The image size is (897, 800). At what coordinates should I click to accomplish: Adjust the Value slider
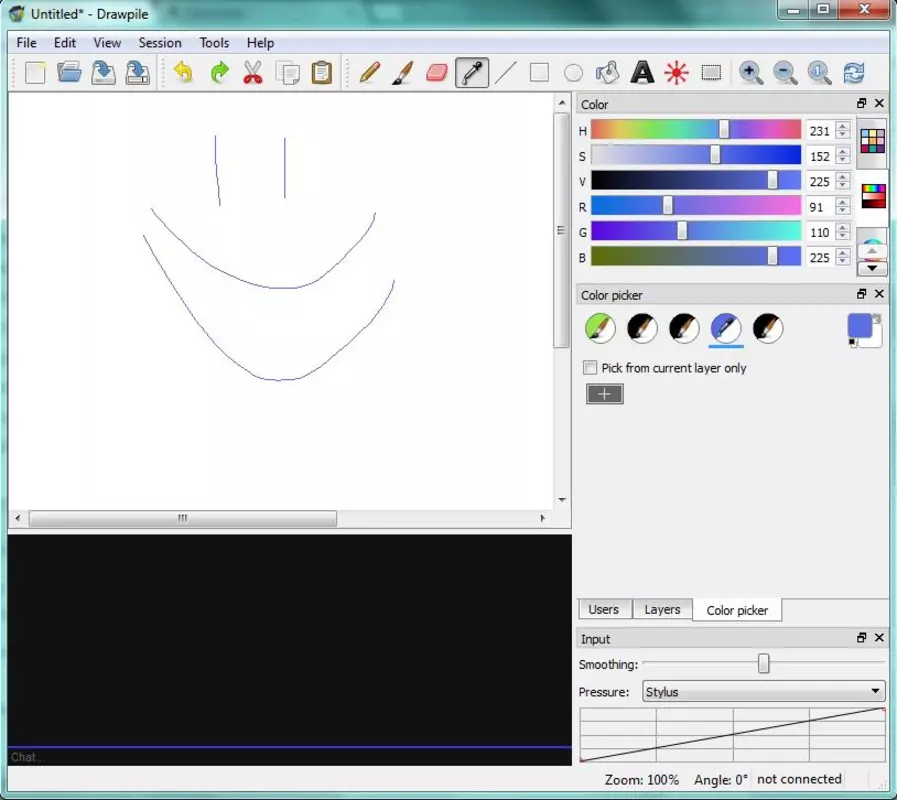click(696, 181)
